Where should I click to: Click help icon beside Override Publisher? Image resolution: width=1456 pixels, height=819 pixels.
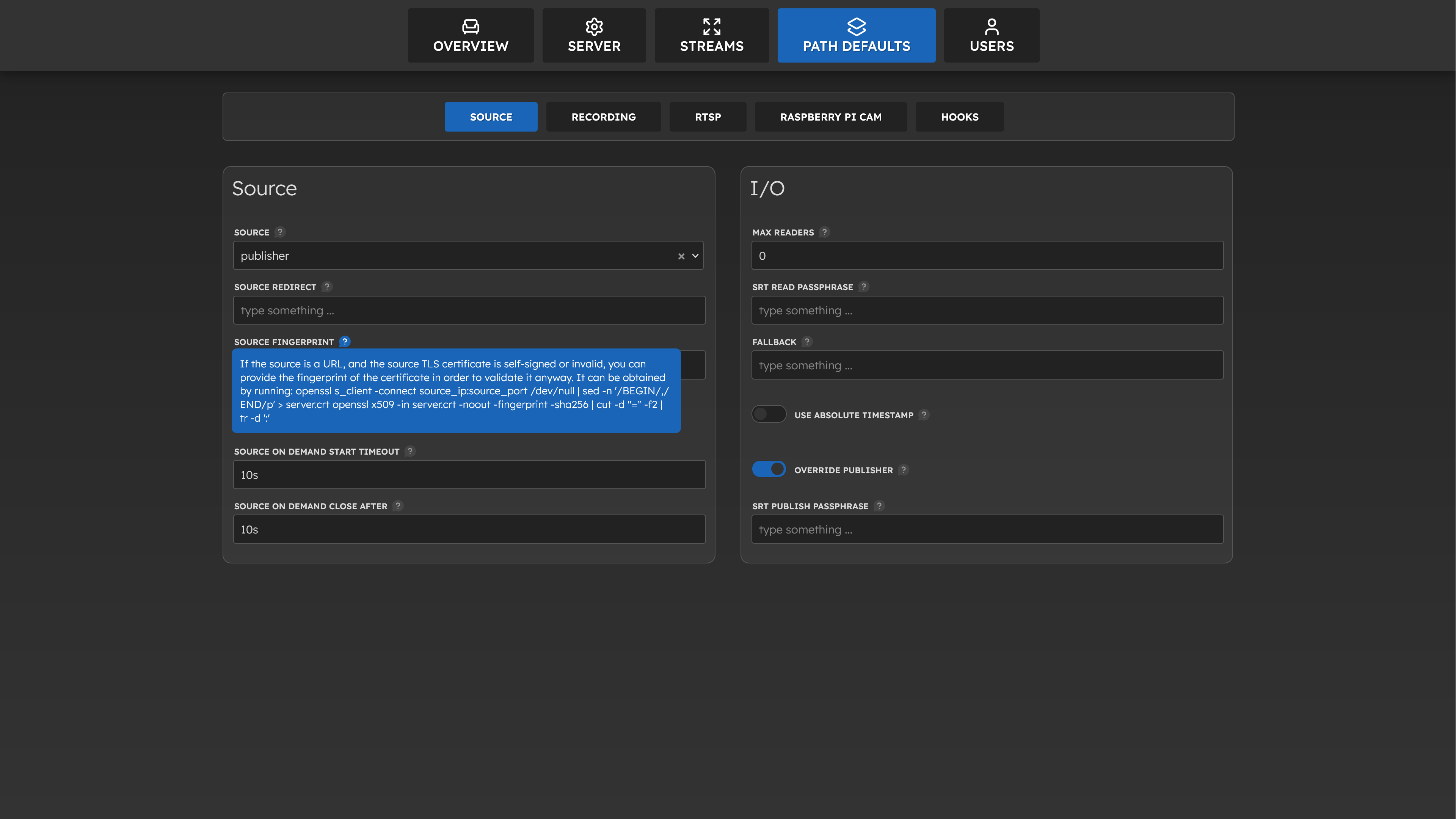pos(903,470)
